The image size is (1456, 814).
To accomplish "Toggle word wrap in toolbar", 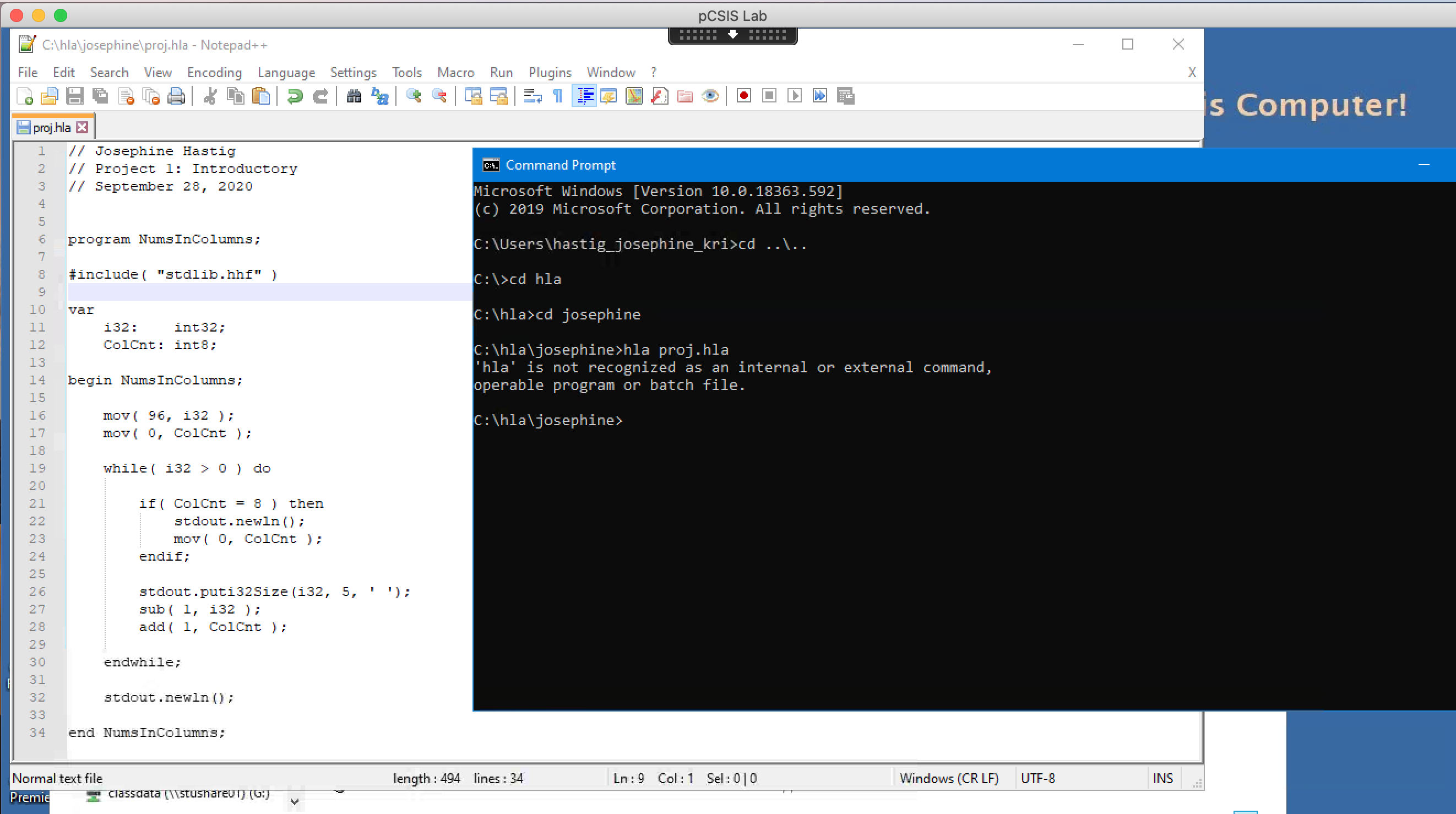I will [533, 96].
